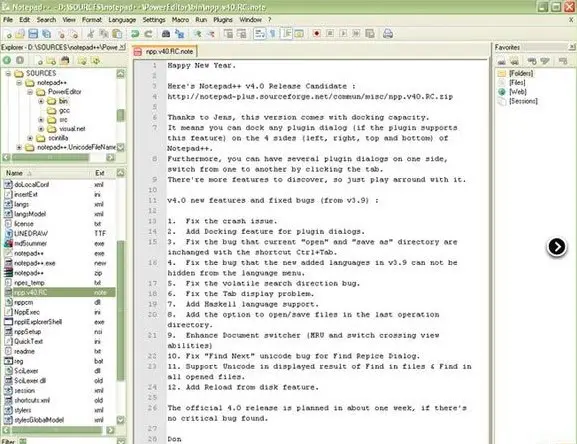
Task: Sort file list by Ext column
Action: (x=102, y=173)
